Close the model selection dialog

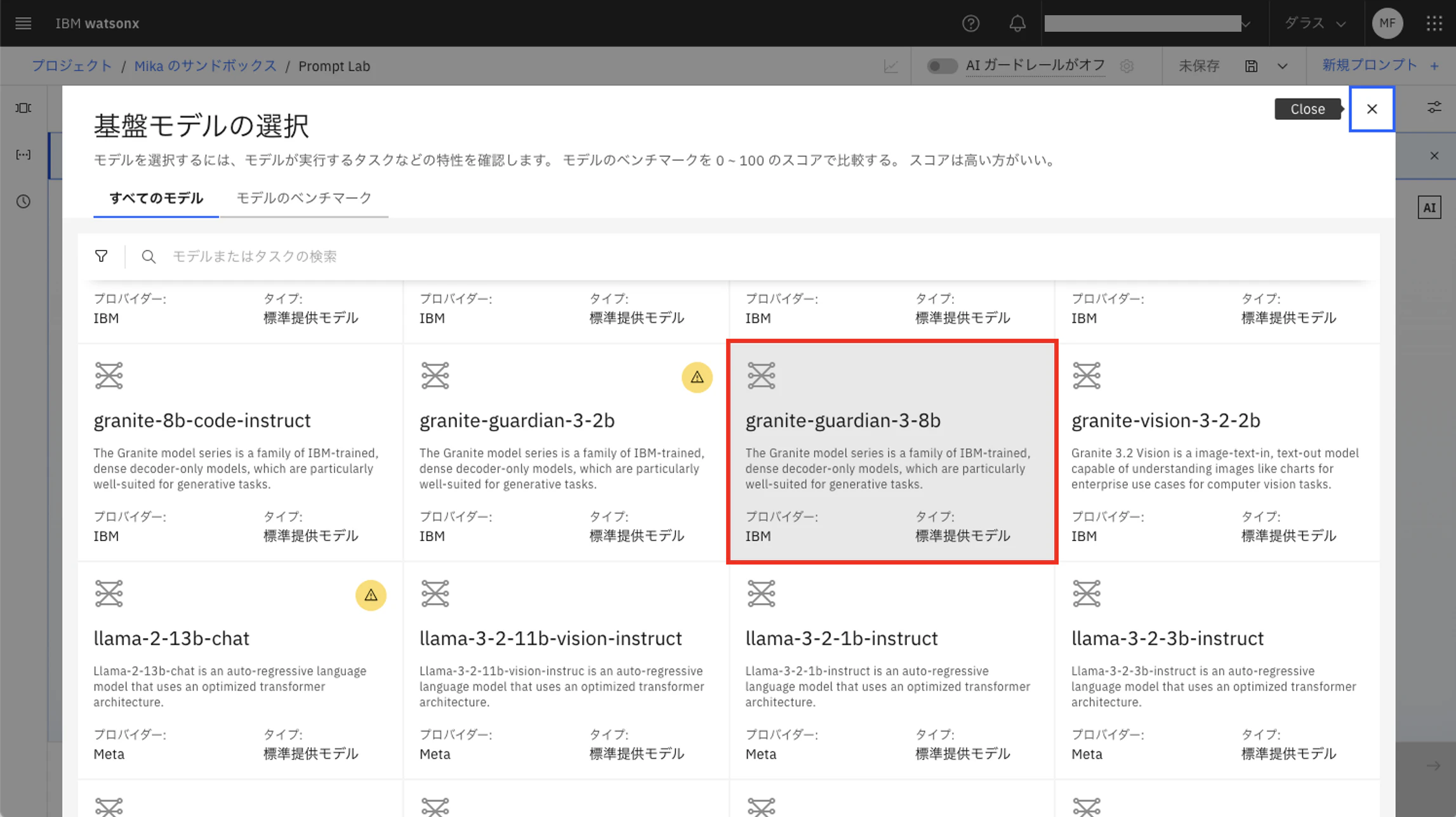click(1372, 109)
